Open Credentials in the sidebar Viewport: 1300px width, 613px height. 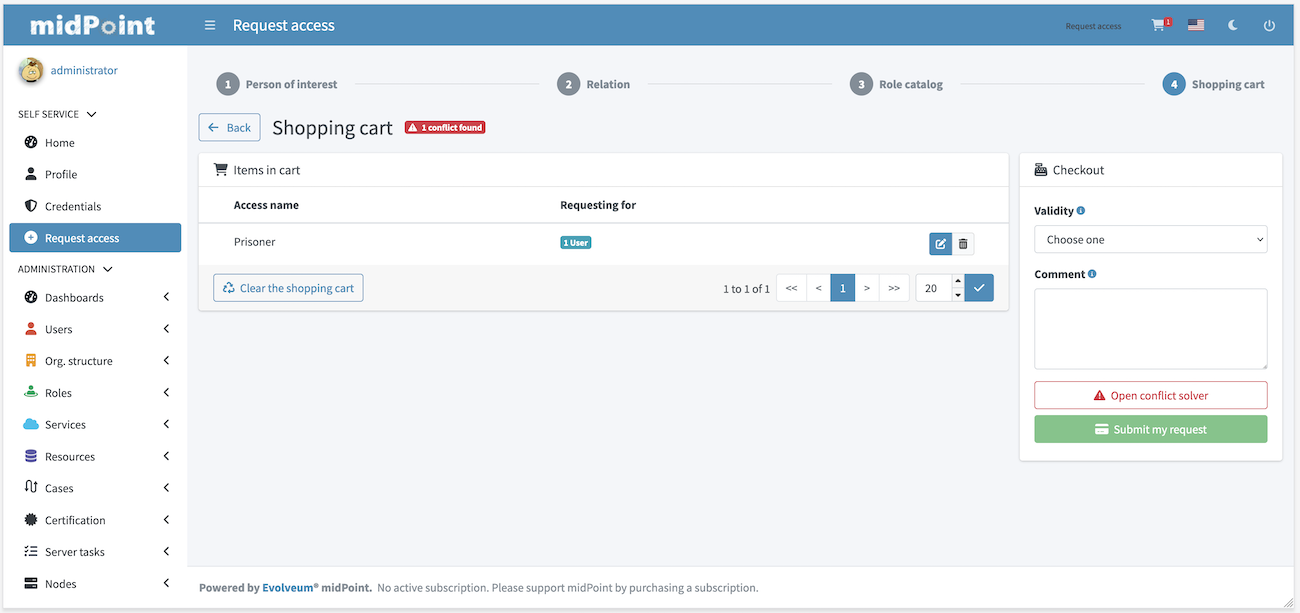73,206
